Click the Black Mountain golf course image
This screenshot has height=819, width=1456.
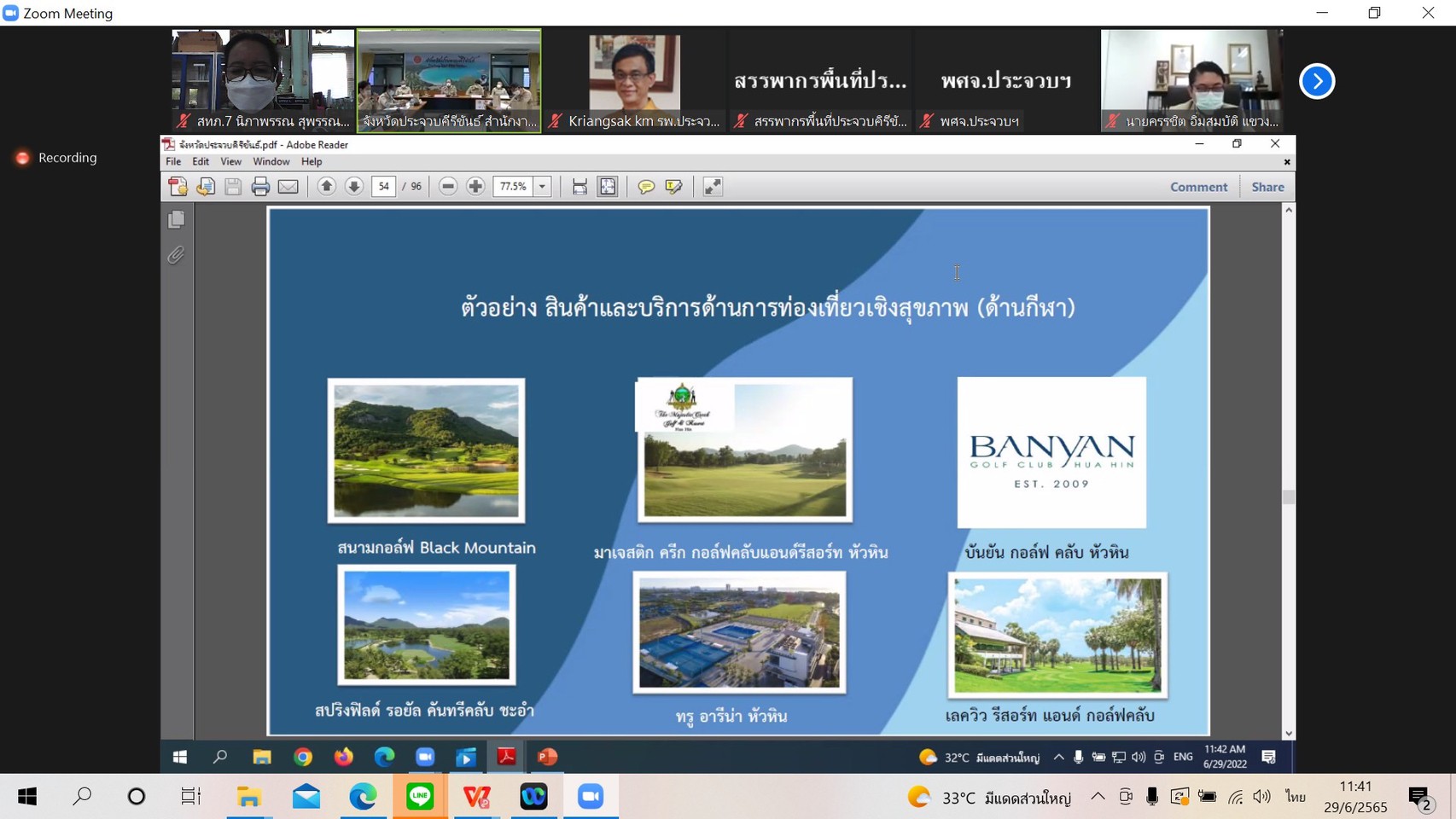(x=426, y=450)
